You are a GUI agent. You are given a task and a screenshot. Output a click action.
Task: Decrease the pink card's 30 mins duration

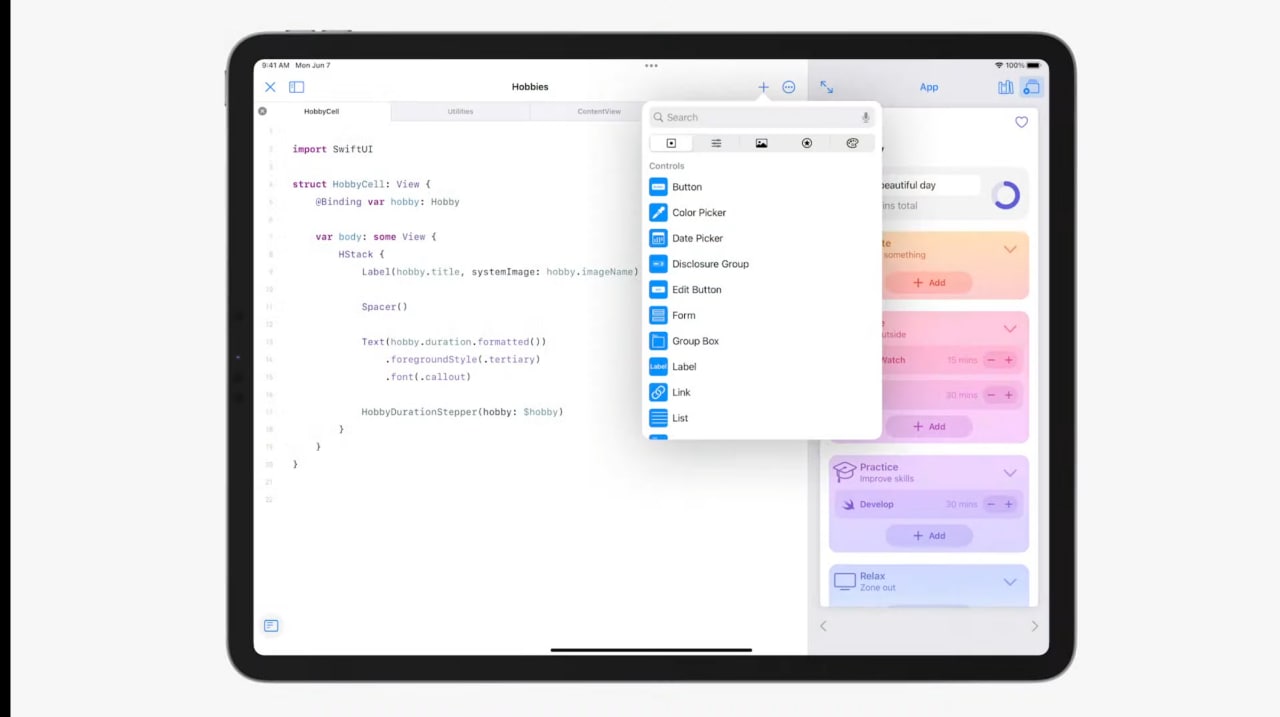pyautogui.click(x=991, y=395)
